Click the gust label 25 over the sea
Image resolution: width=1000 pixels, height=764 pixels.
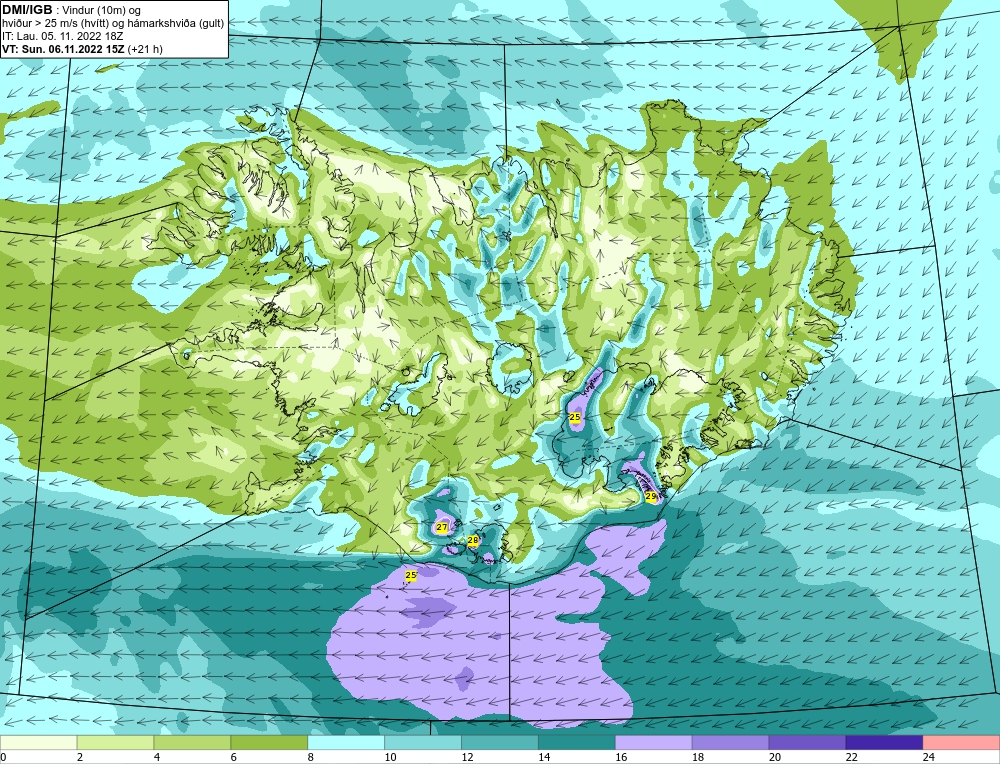(411, 575)
